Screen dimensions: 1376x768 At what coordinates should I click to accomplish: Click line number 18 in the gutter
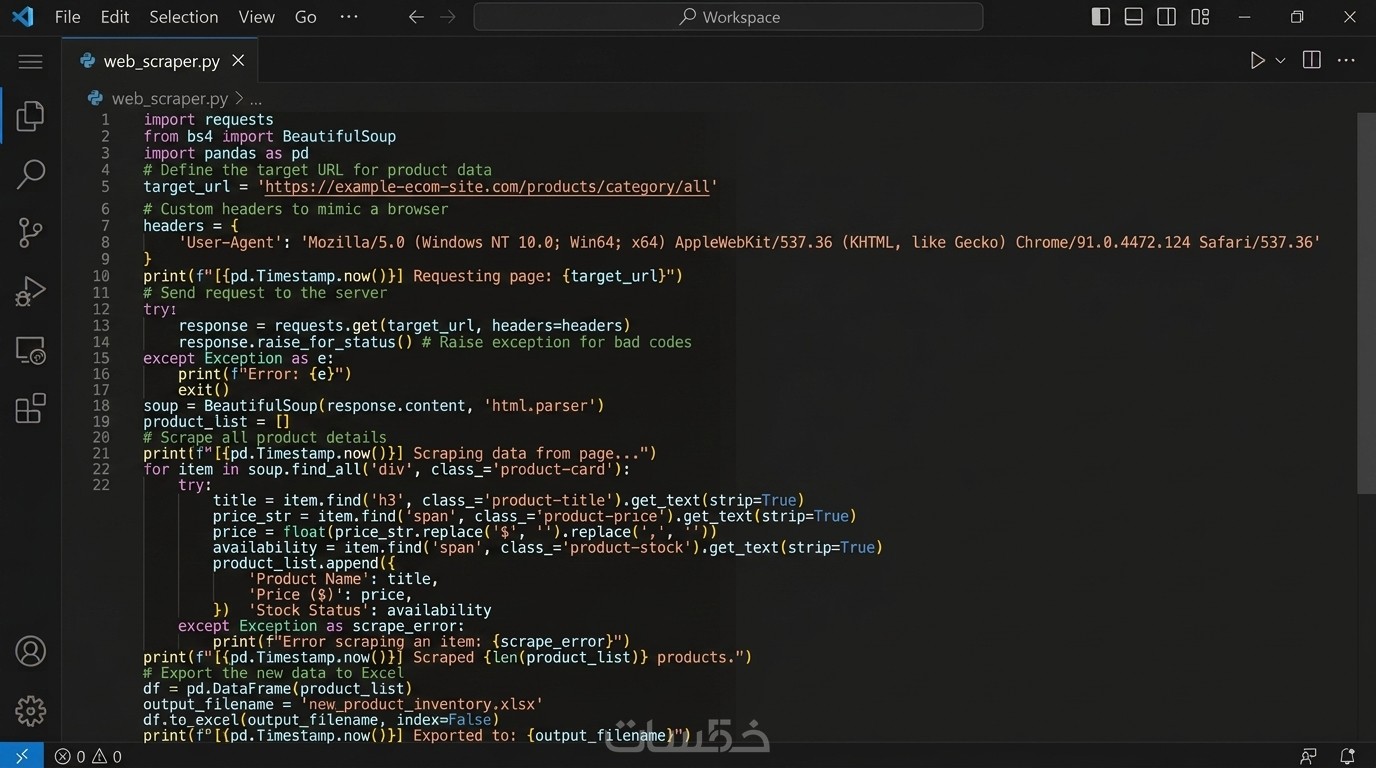tap(101, 406)
